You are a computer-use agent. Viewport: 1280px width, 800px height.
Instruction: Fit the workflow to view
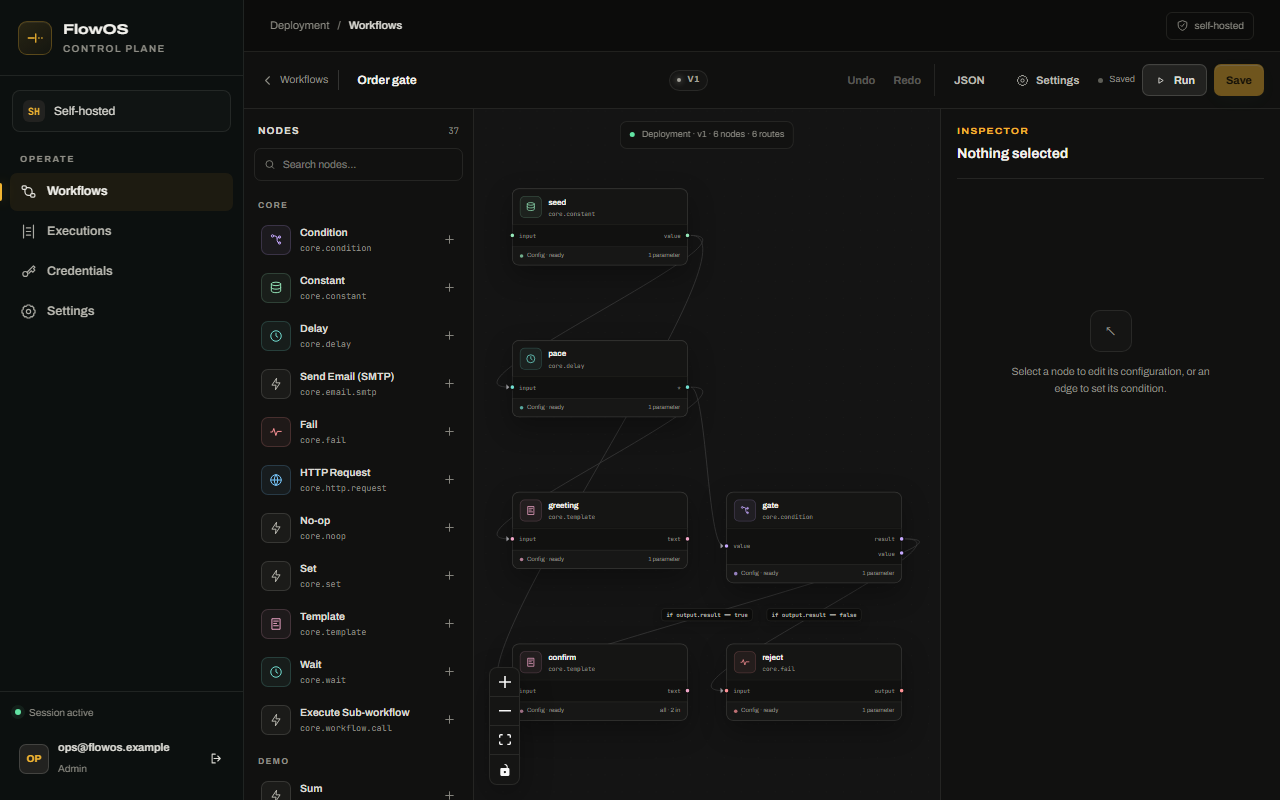pyautogui.click(x=505, y=740)
